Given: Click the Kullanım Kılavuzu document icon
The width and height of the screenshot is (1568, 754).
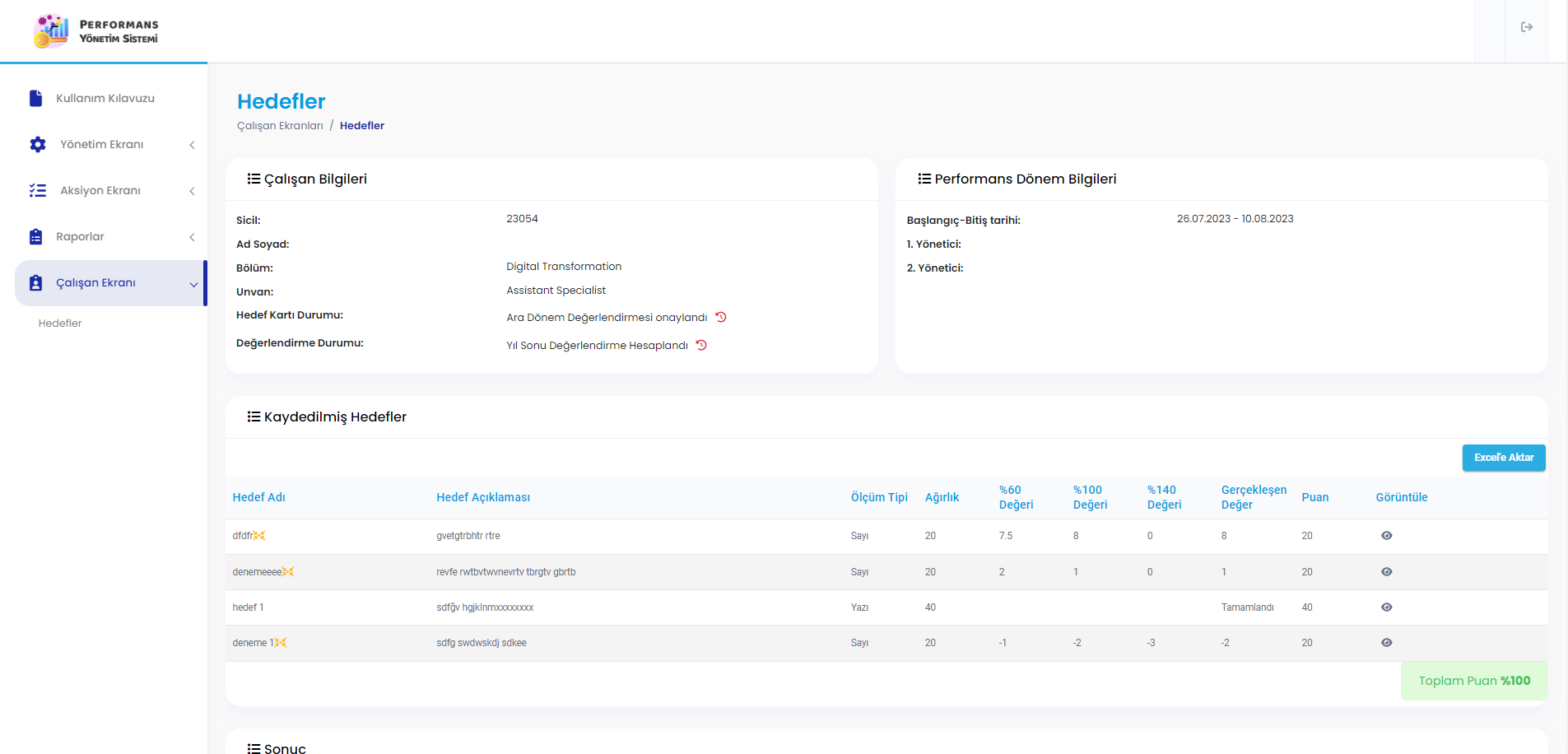Looking at the screenshot, I should [35, 98].
